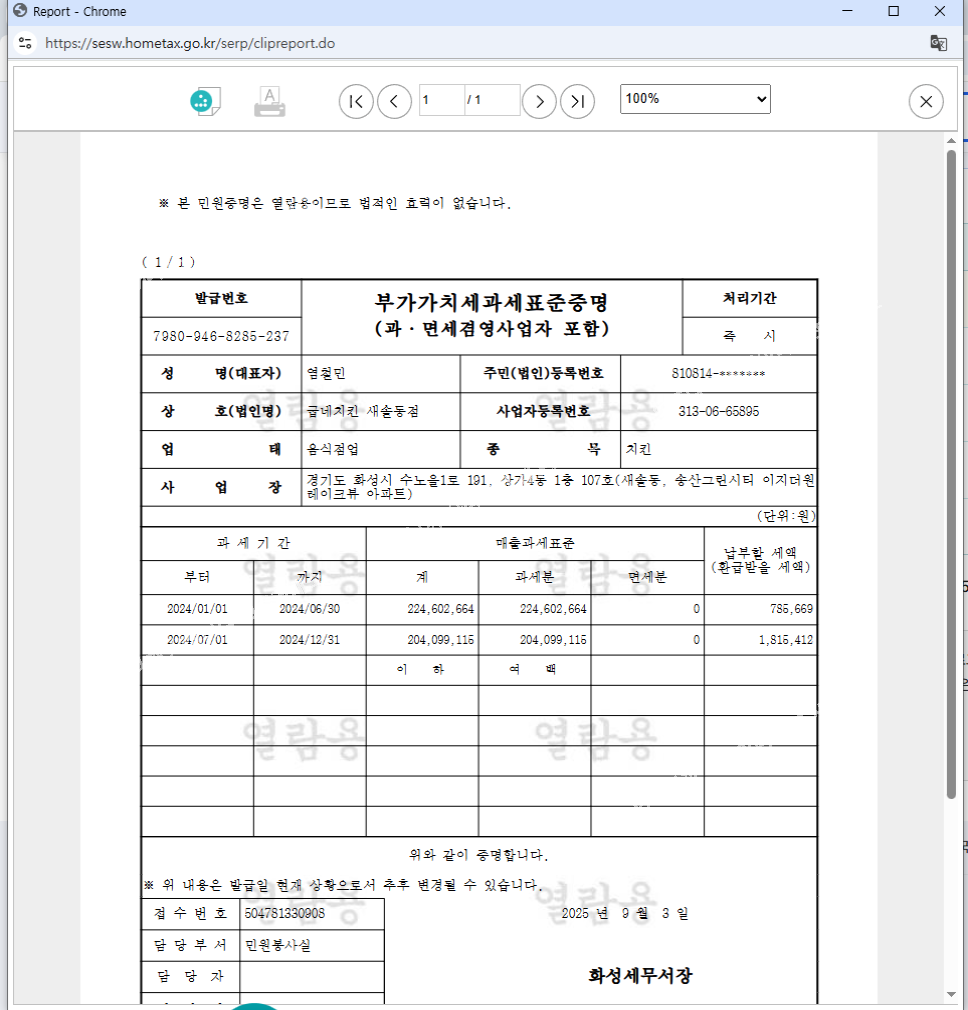Screen dimensions: 968x1010
Task: Click the scrollbar down arrow
Action: (951, 1000)
